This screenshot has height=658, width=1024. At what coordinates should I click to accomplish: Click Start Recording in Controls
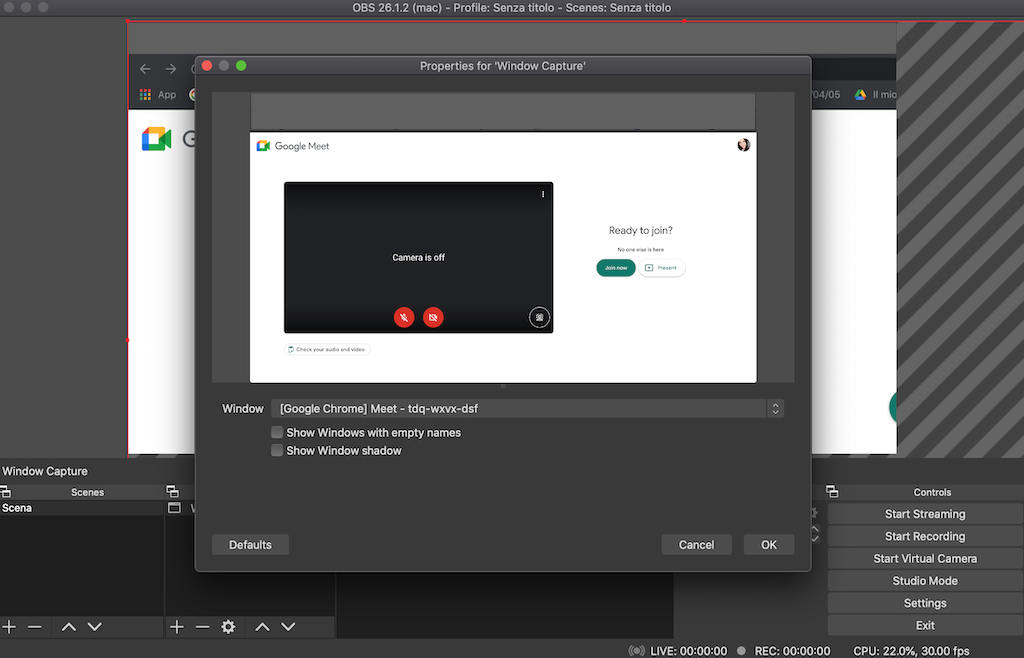(x=925, y=536)
